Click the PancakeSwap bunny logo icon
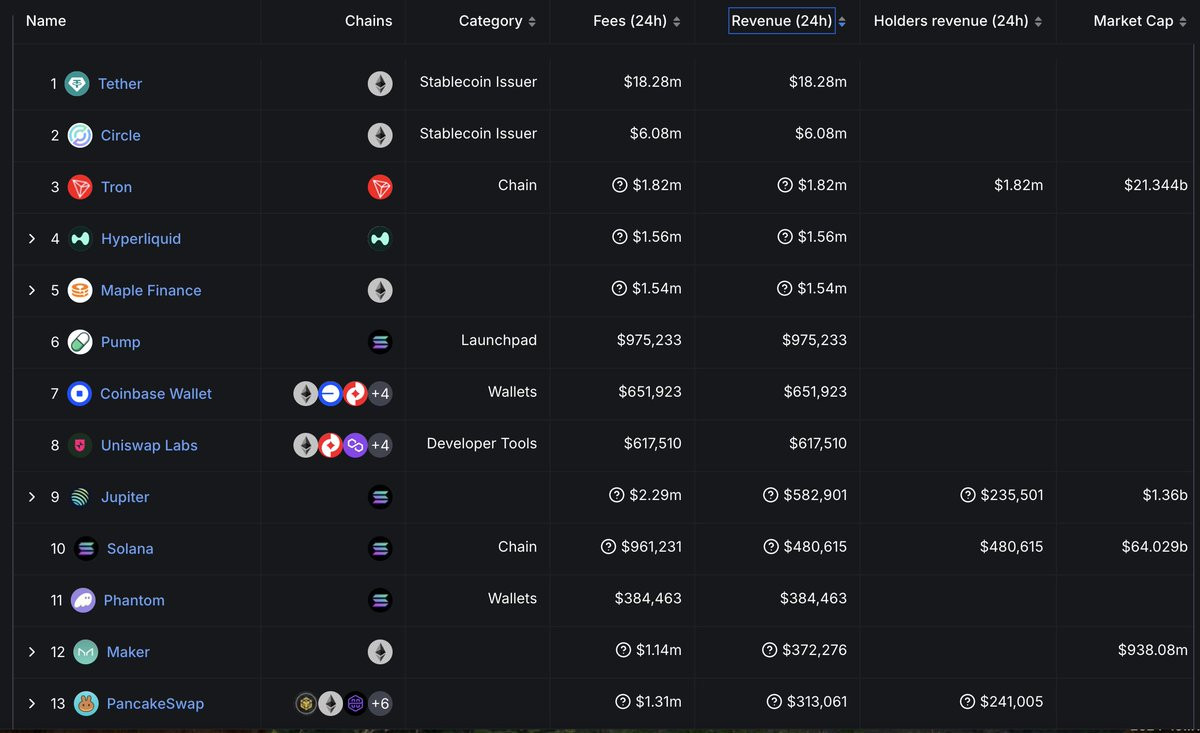Screen dimensions: 1200x733 [85, 704]
